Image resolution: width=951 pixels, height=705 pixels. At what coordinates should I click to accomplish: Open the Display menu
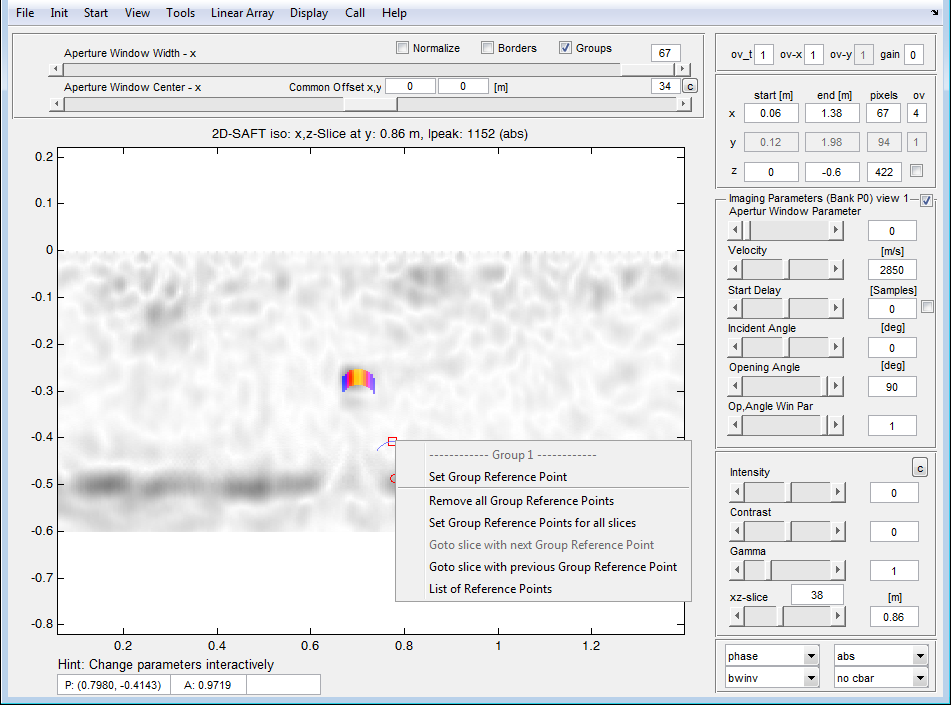click(309, 13)
